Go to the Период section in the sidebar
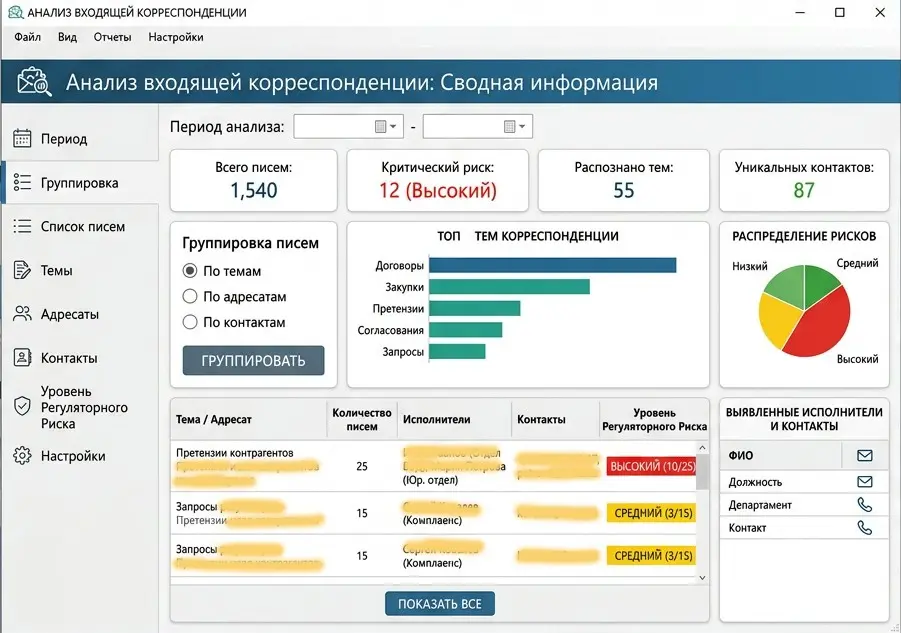 [80, 138]
